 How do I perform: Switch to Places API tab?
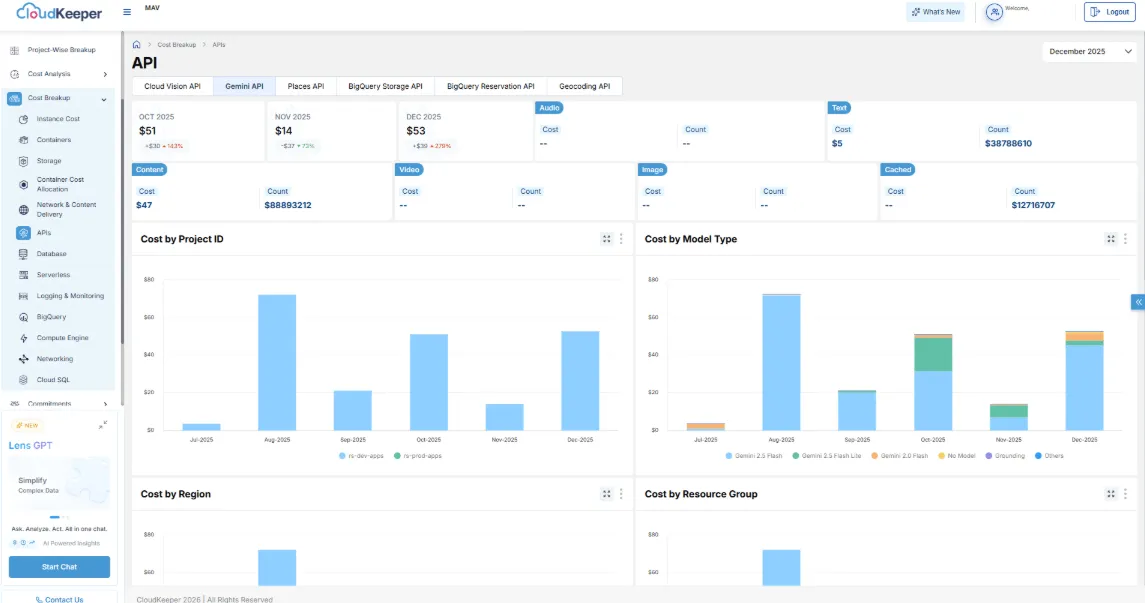point(306,86)
